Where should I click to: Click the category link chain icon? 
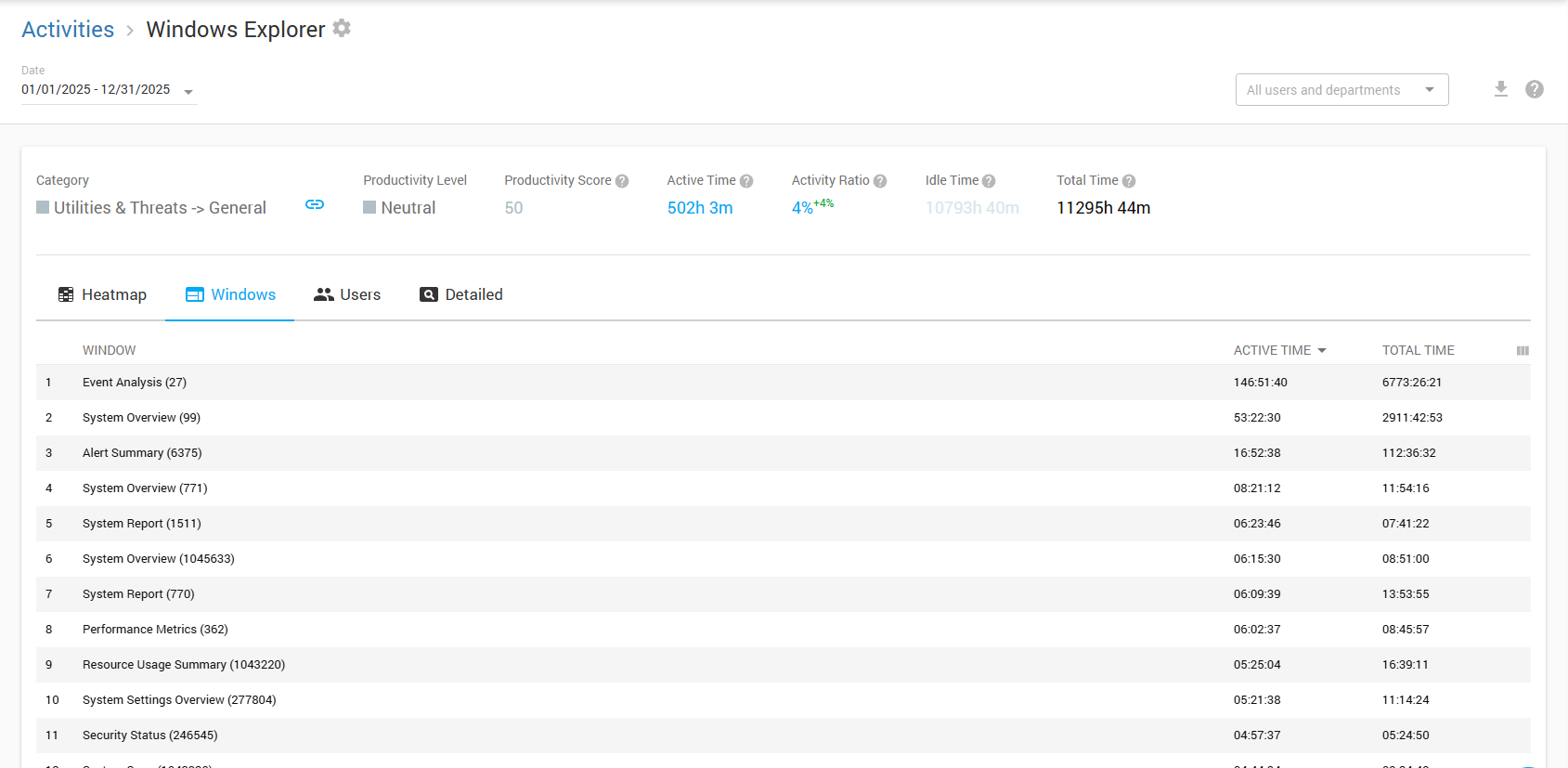[315, 204]
